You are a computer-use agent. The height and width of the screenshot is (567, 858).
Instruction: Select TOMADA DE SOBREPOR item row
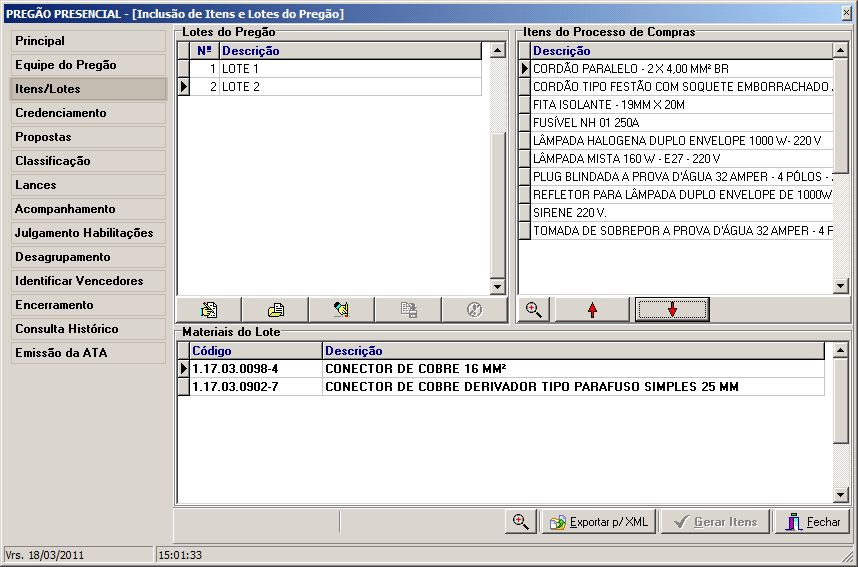(x=676, y=231)
